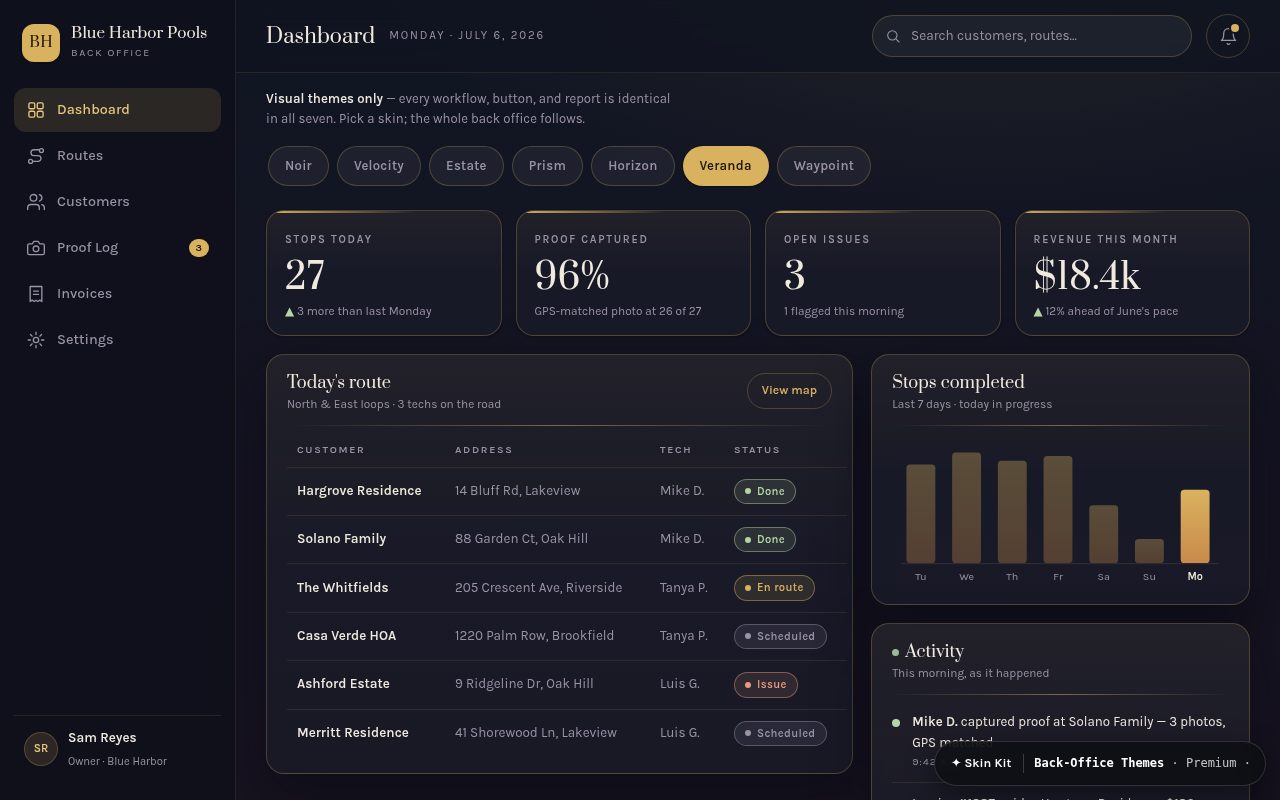Select Proof Log menu item
This screenshot has width=1280, height=800.
pos(117,248)
